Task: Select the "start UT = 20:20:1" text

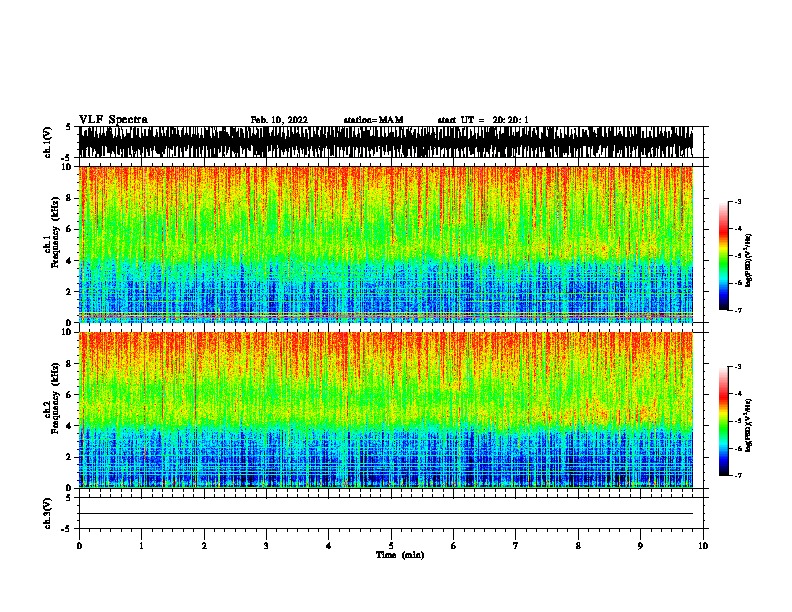Action: point(483,120)
